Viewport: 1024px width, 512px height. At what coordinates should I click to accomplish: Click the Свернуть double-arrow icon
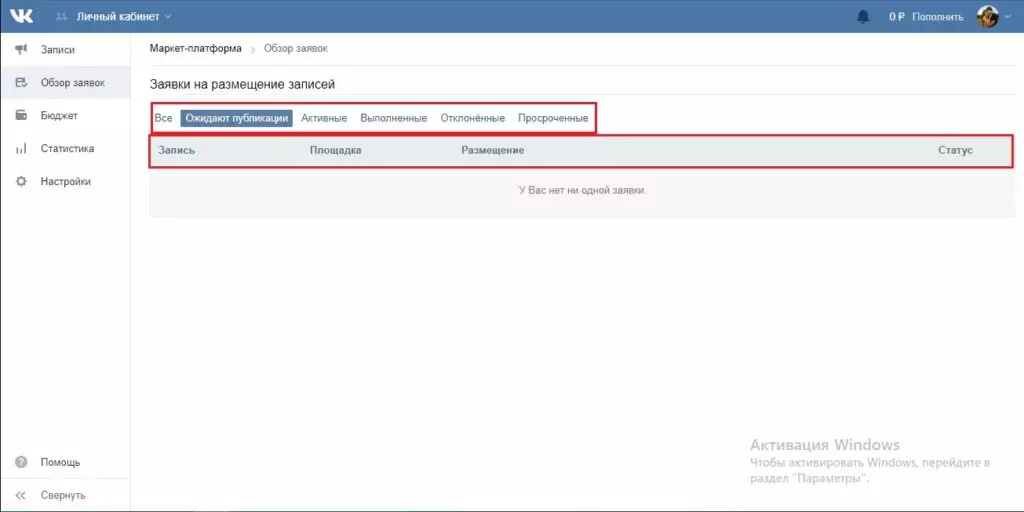coord(21,496)
